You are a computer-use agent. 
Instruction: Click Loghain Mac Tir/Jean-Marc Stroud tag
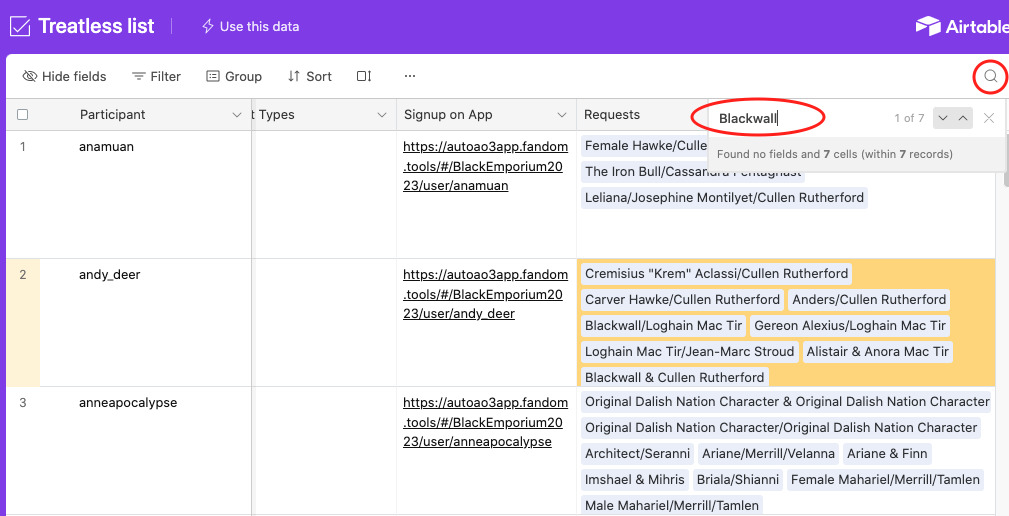pos(689,351)
